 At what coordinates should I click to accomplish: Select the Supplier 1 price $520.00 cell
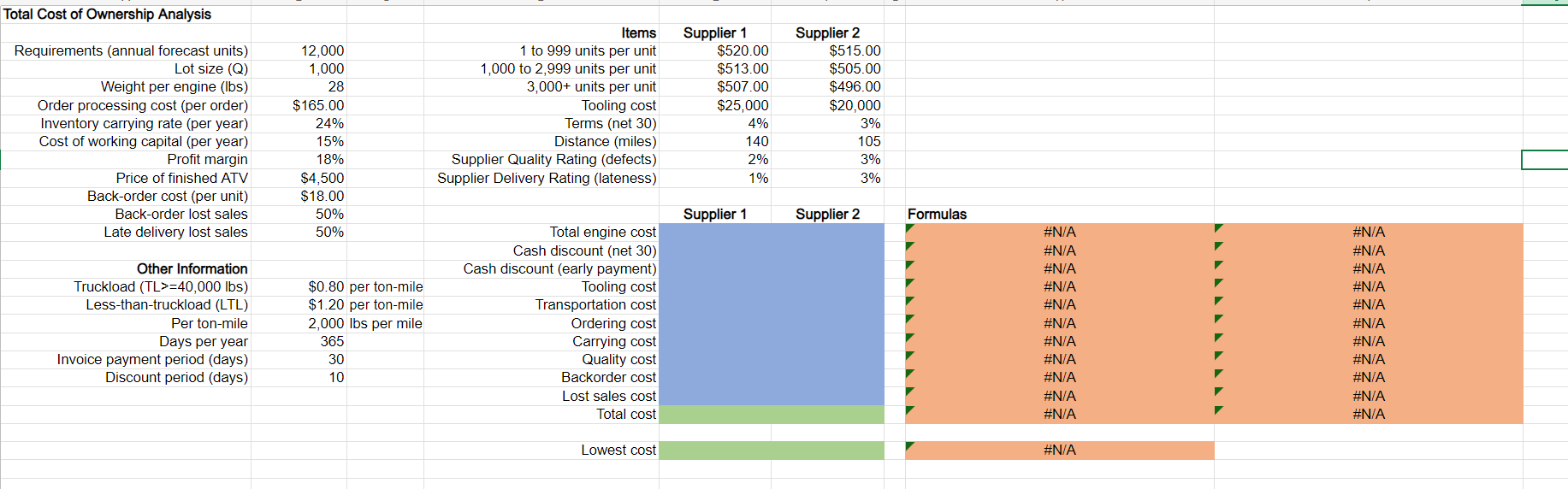pyautogui.click(x=715, y=51)
